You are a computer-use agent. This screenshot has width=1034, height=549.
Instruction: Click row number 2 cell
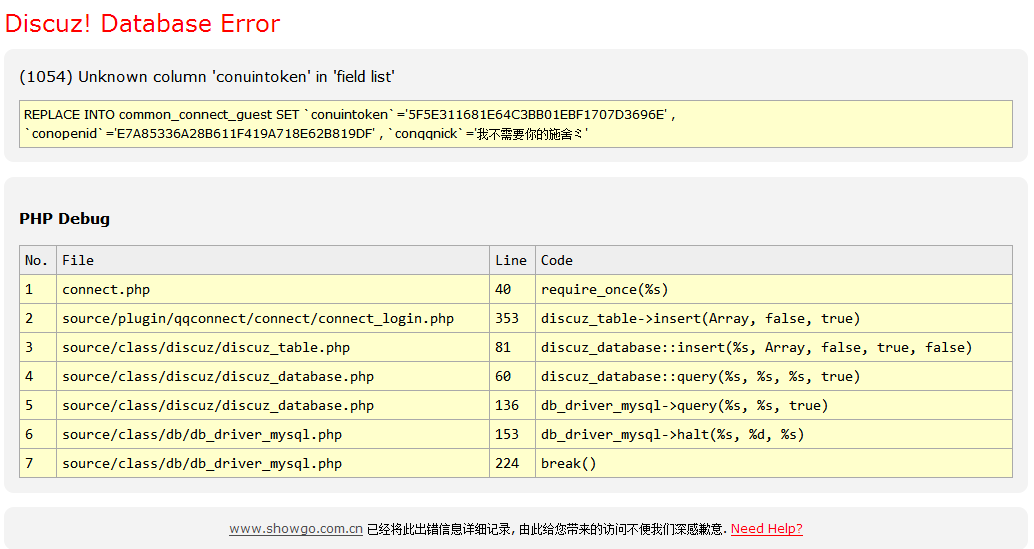pyautogui.click(x=38, y=318)
